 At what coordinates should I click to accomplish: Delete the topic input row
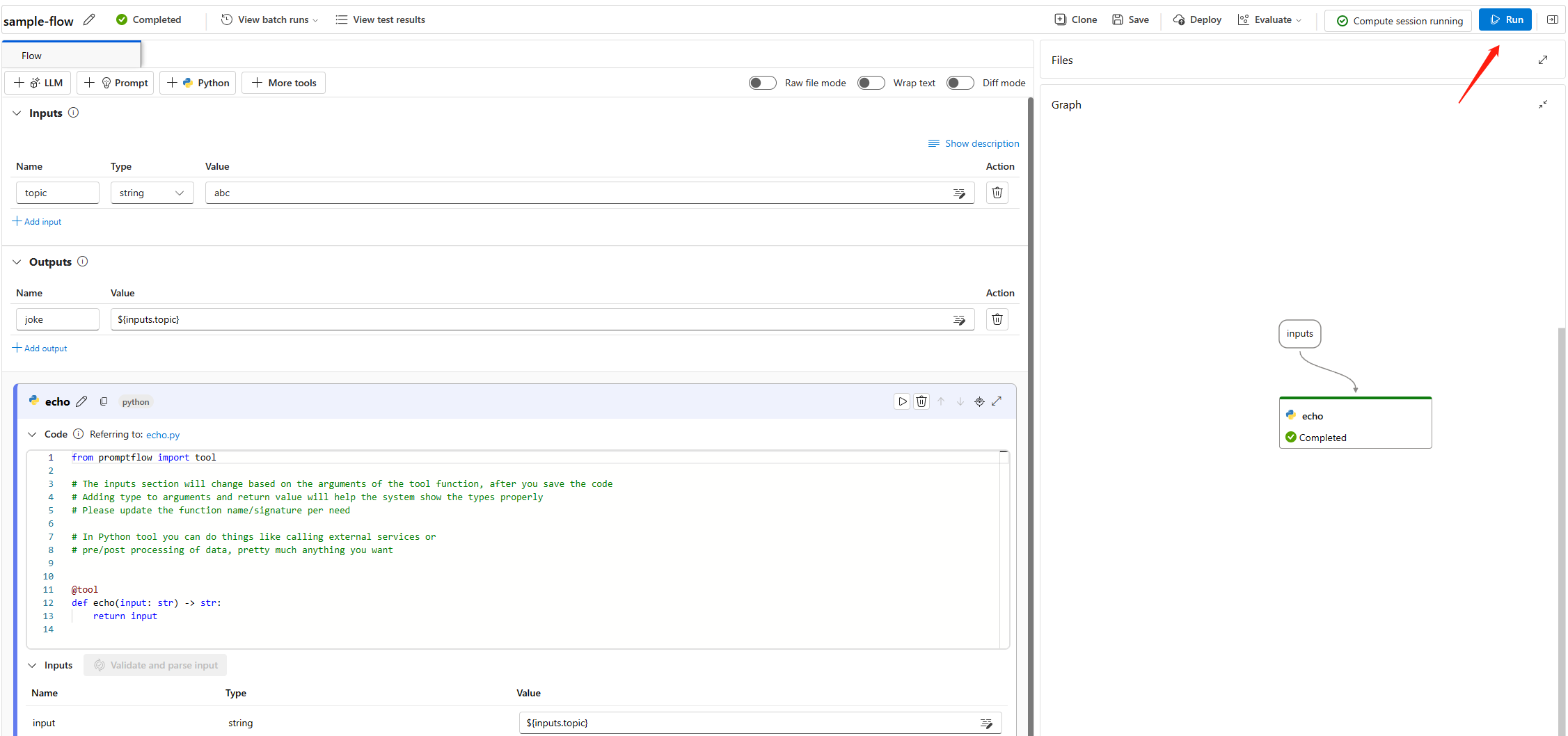997,193
